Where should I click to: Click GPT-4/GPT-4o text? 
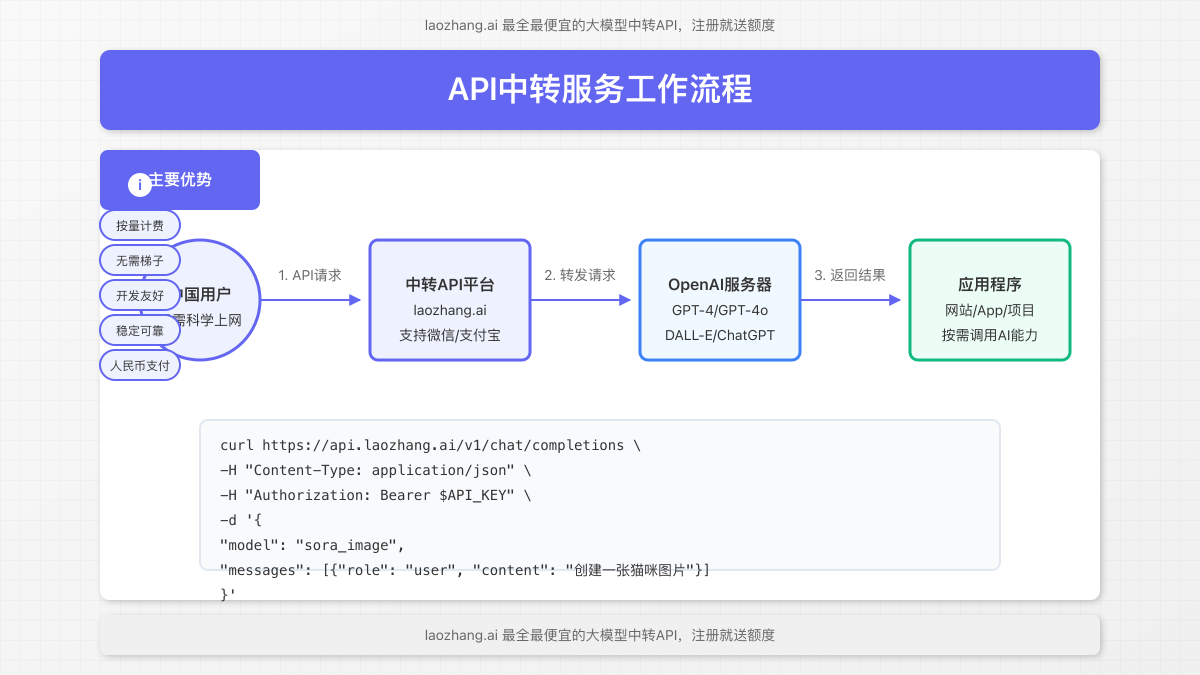(720, 310)
